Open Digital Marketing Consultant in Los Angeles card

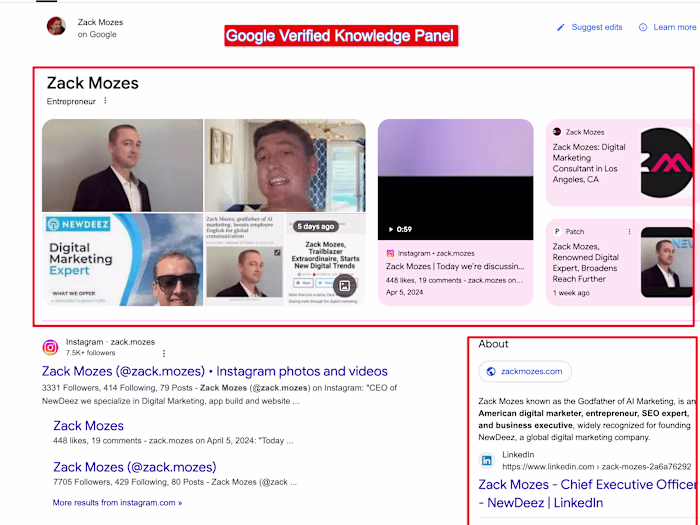click(x=589, y=163)
